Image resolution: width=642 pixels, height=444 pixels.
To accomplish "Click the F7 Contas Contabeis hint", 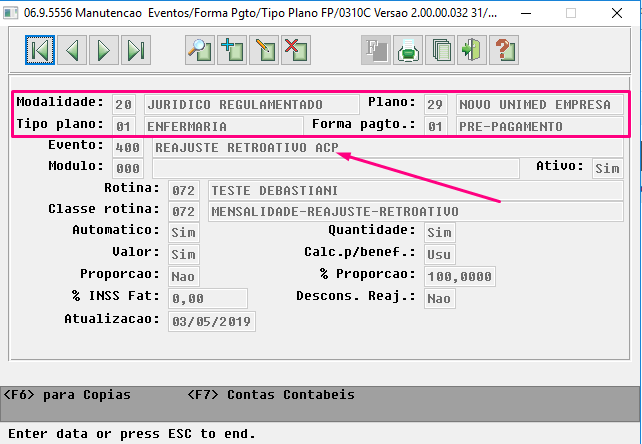I will pyautogui.click(x=271, y=395).
